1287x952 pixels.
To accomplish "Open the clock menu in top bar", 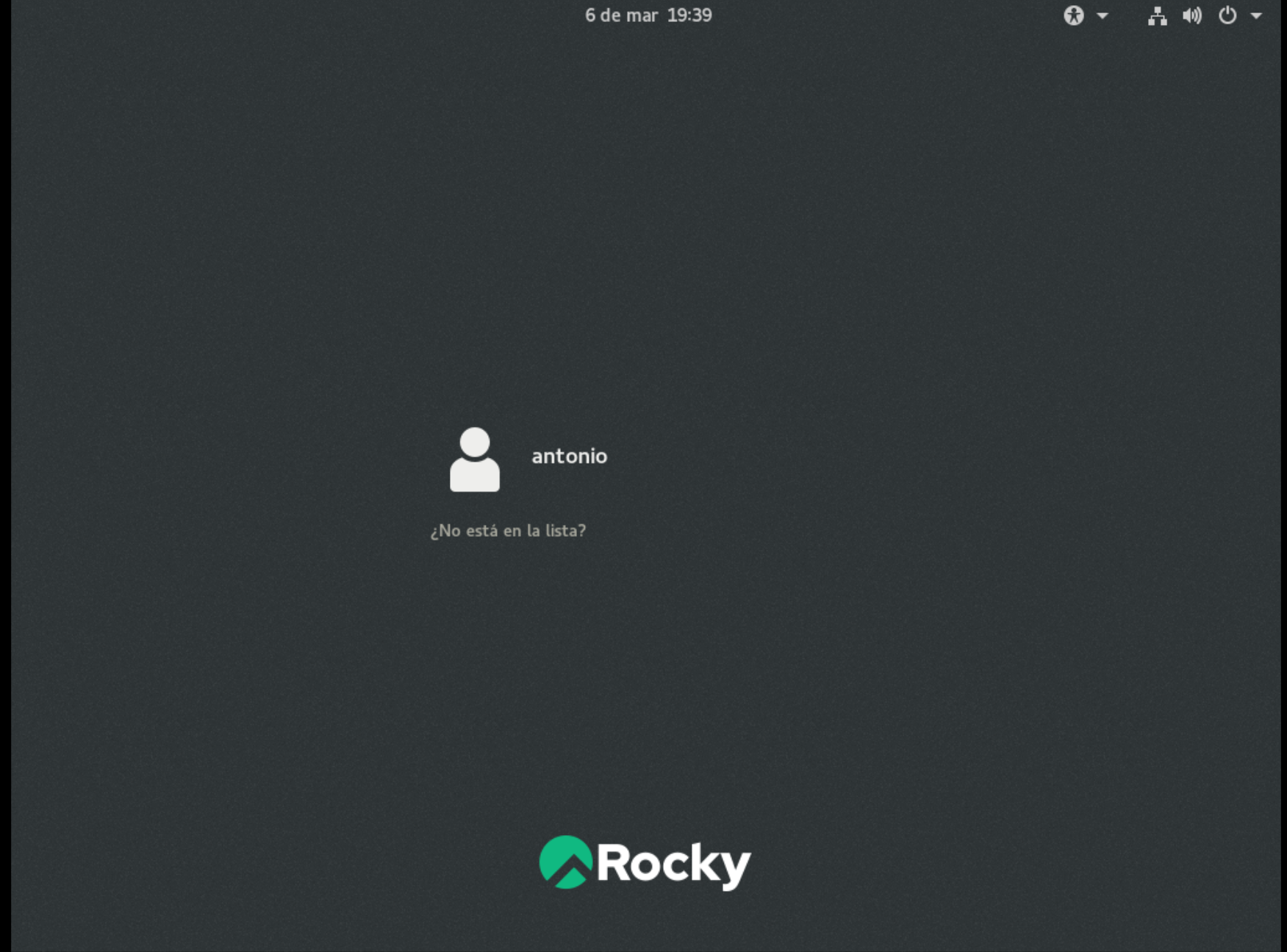I will 648,15.
